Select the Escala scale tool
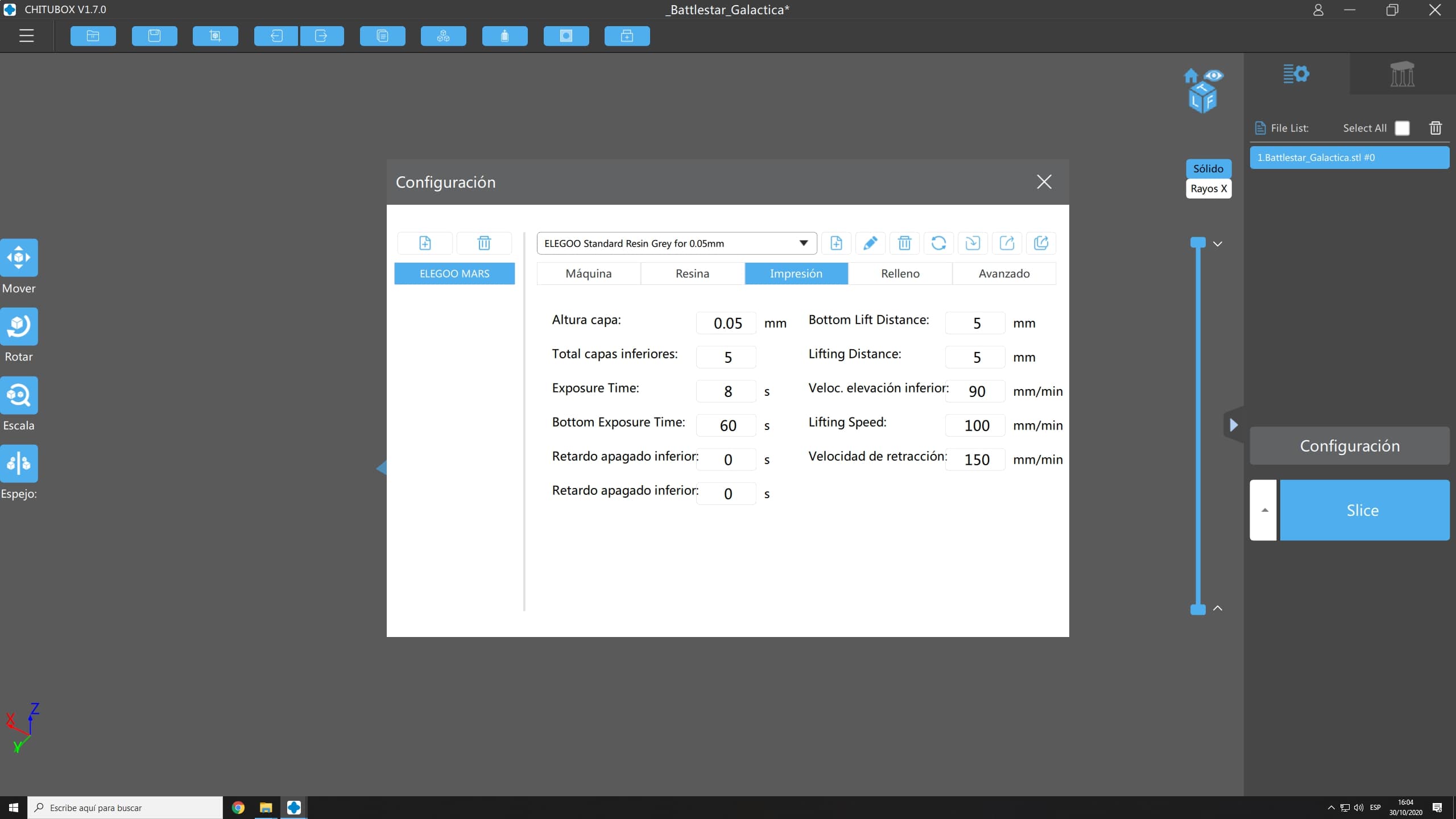Screen dimensions: 1456x819 [19, 395]
